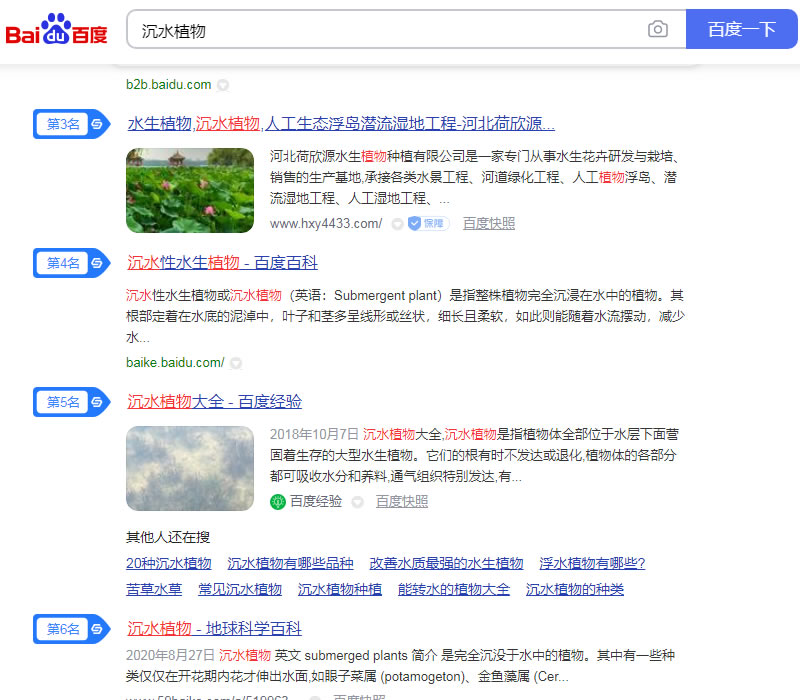Click the 第6名 rank badge
The width and height of the screenshot is (800, 700).
[x=71, y=629]
